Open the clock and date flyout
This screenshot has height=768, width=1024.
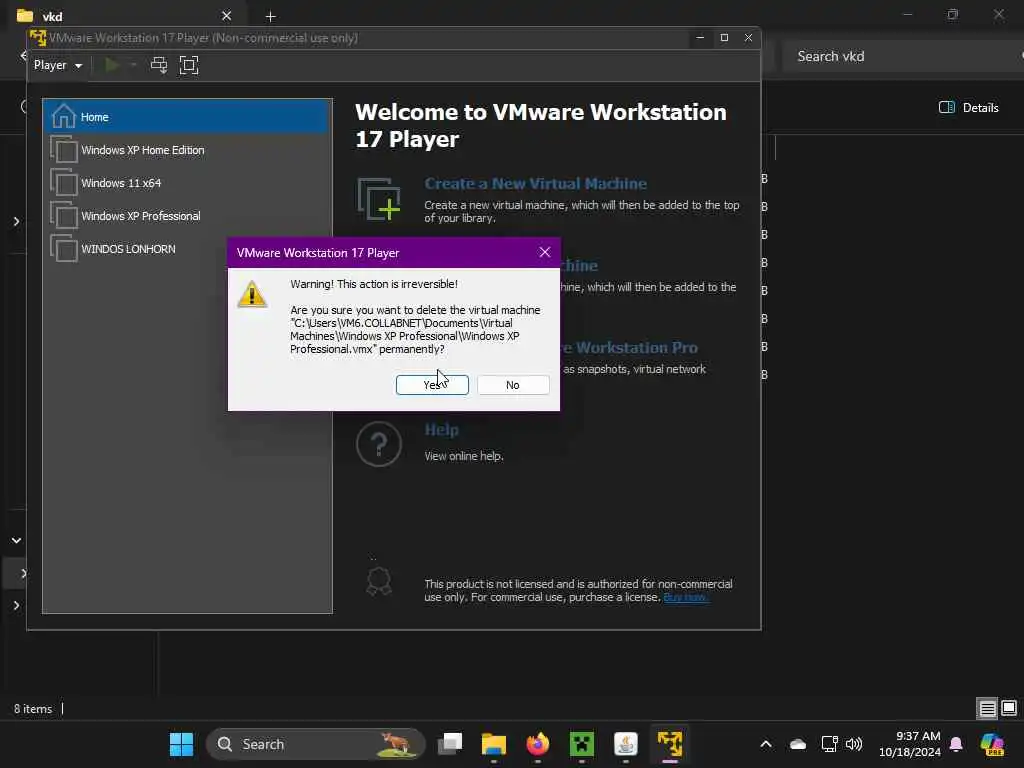pyautogui.click(x=910, y=744)
